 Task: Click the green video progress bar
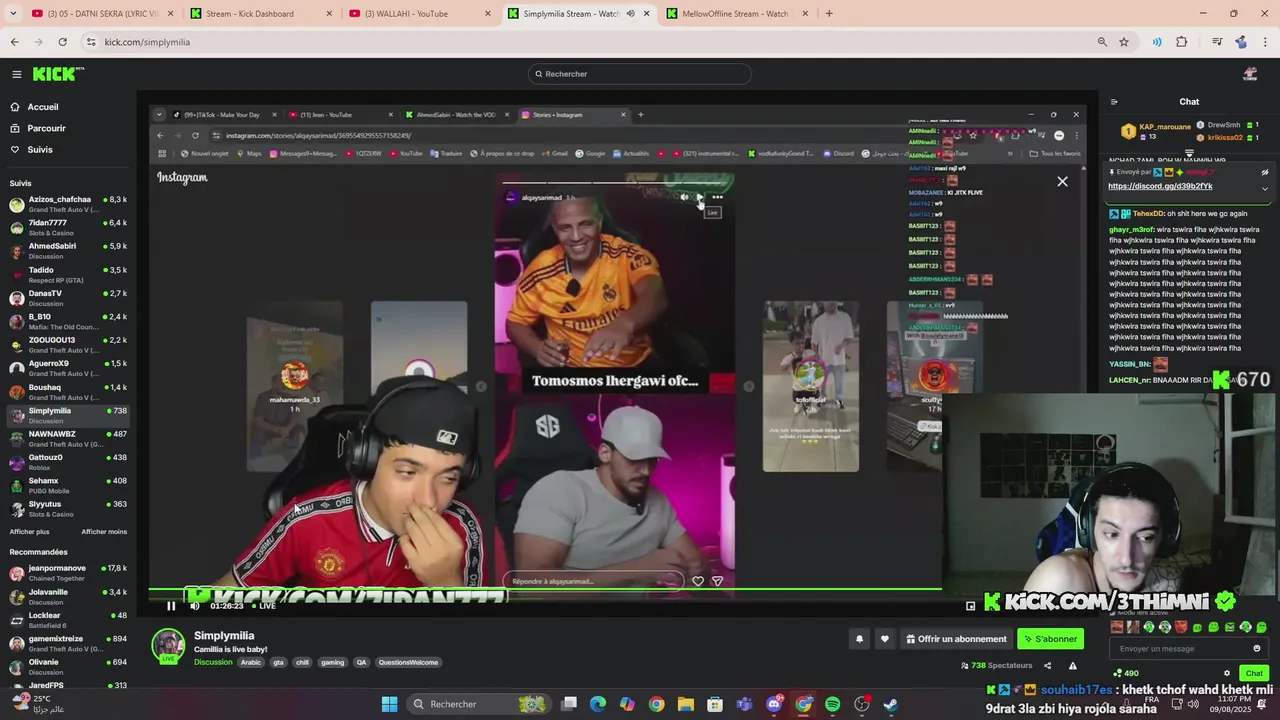click(545, 589)
